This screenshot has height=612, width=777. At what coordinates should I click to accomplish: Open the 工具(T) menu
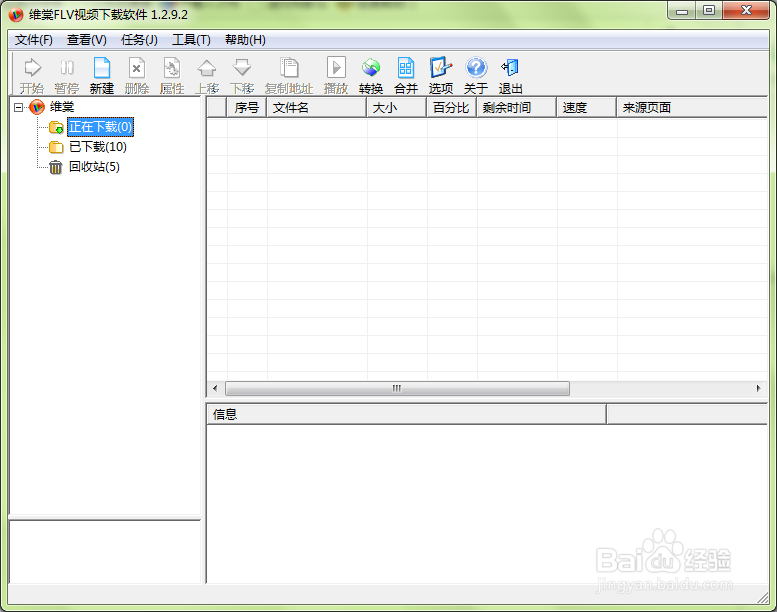[191, 40]
